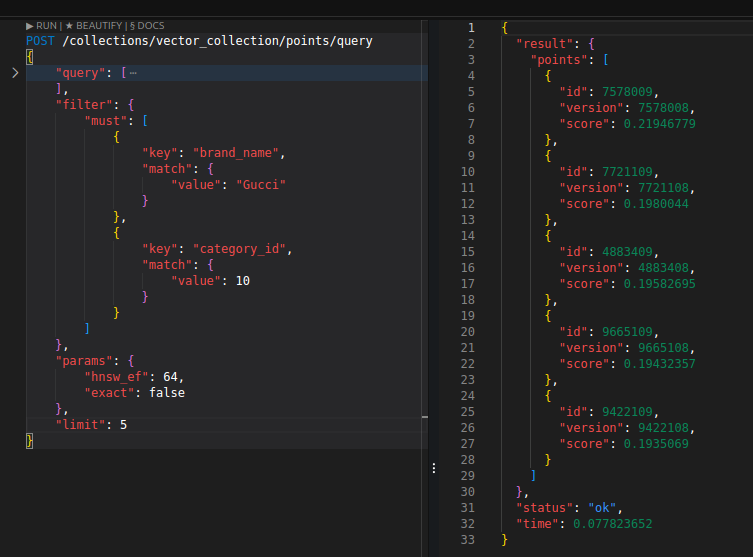Run the POST query request
The width and height of the screenshot is (753, 557).
[43, 25]
